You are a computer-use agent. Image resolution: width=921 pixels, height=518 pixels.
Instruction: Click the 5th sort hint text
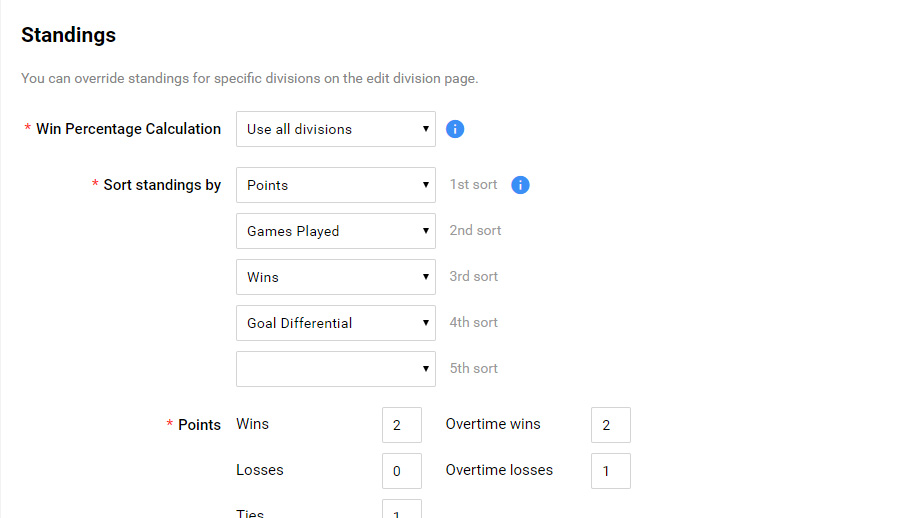[474, 368]
